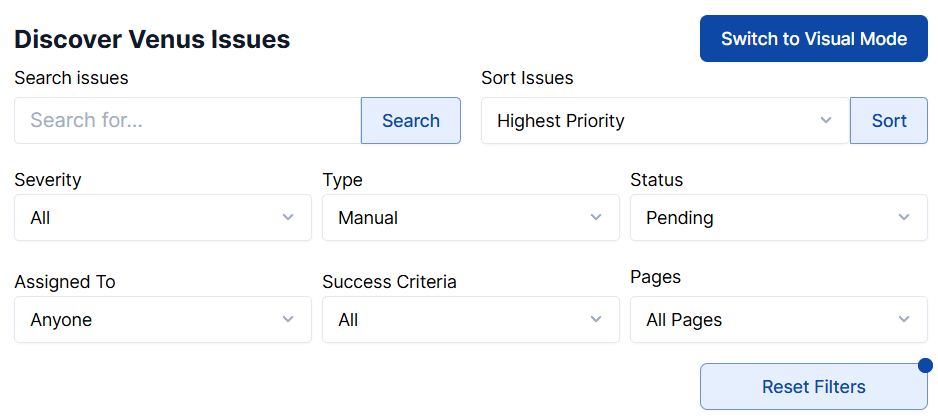Click the blue dot on Reset Filters
The height and width of the screenshot is (418, 938).
coord(925,365)
